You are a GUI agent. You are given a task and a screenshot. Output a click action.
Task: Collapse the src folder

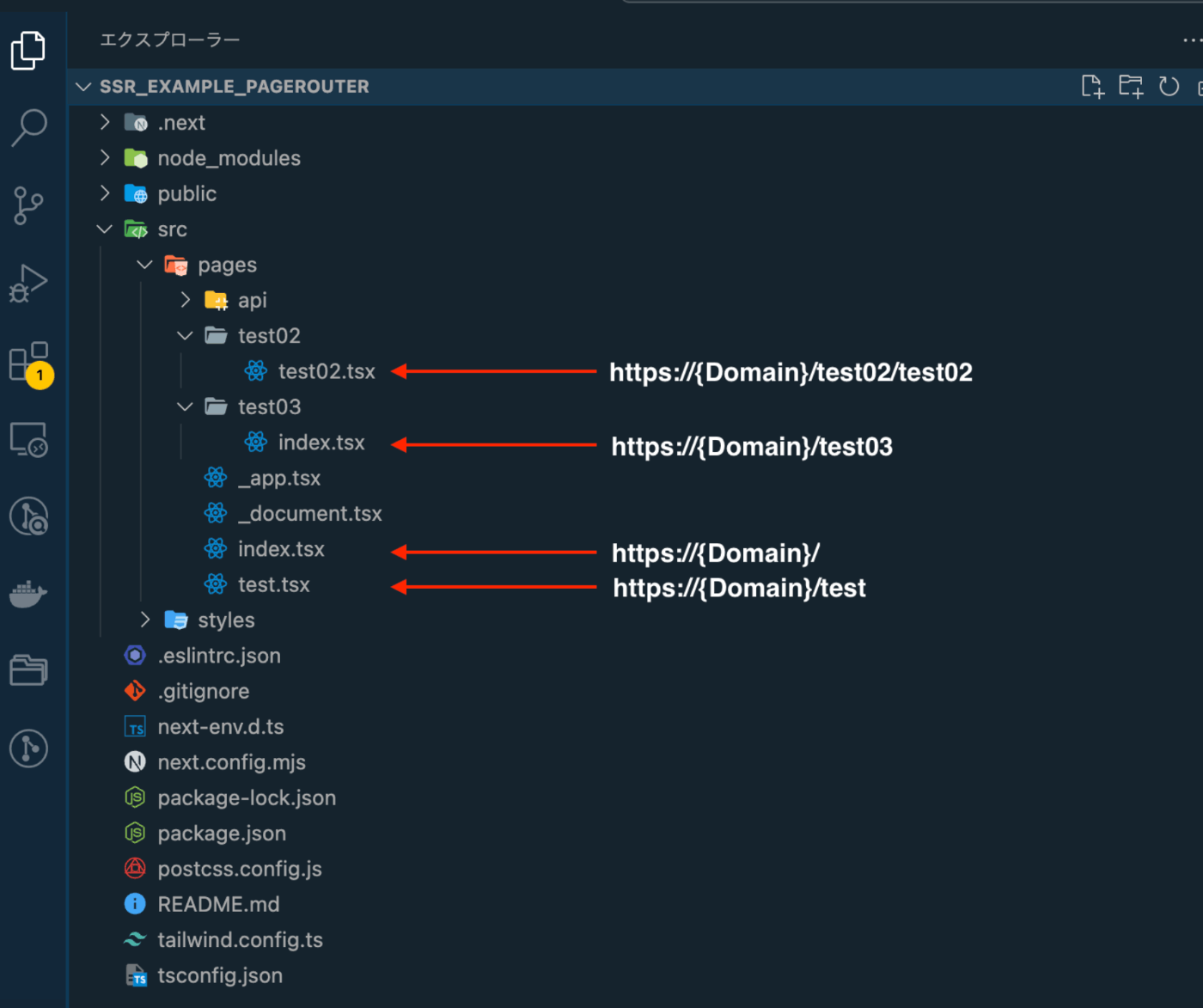pos(104,229)
